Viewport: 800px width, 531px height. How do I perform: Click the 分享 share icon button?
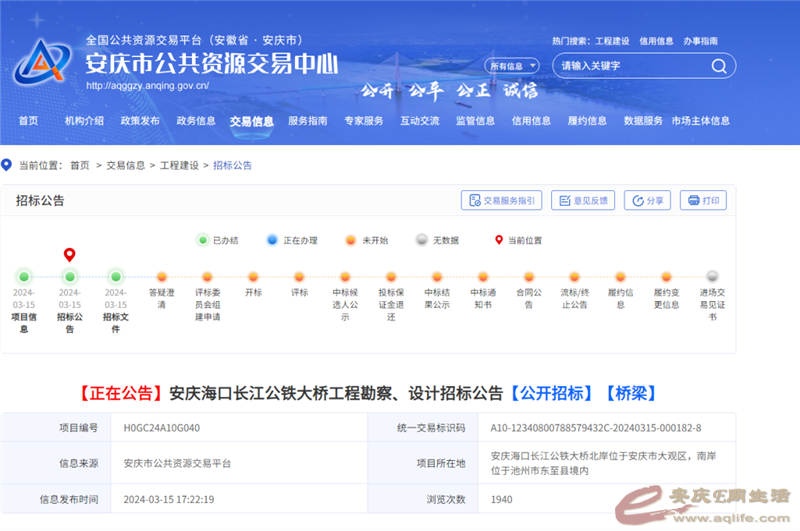tap(647, 200)
